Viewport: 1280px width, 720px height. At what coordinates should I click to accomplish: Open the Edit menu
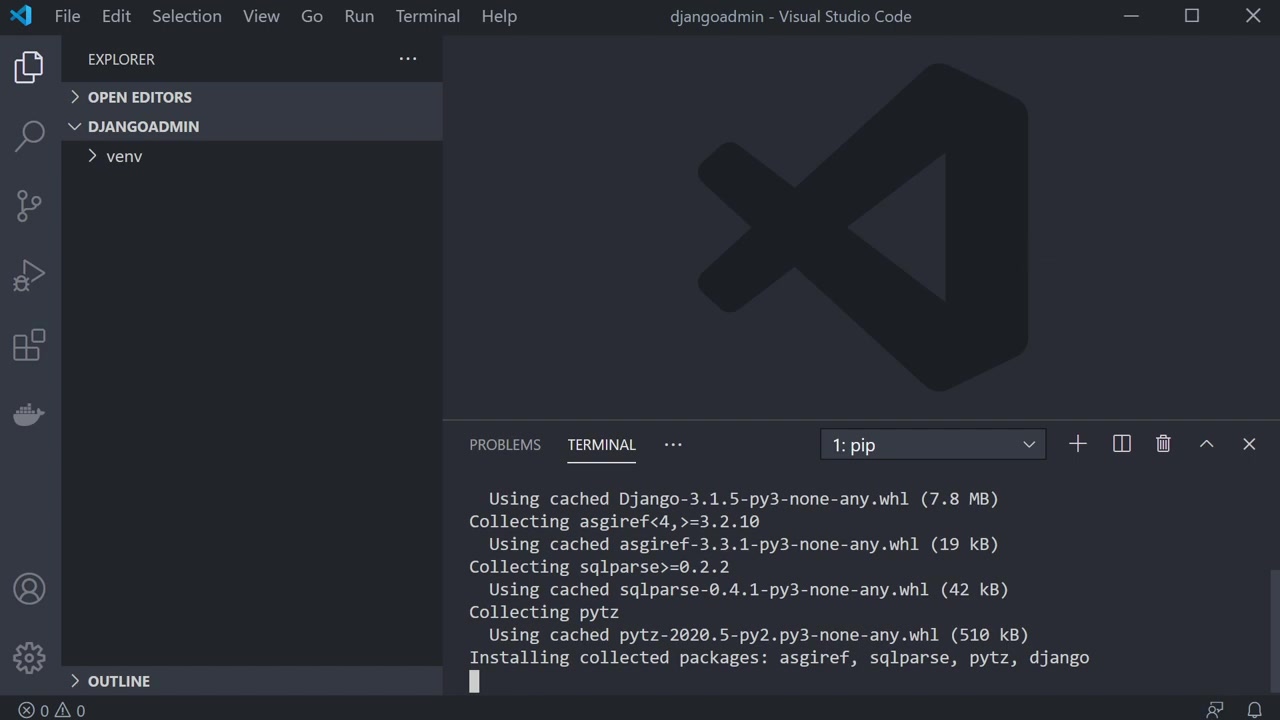(116, 16)
